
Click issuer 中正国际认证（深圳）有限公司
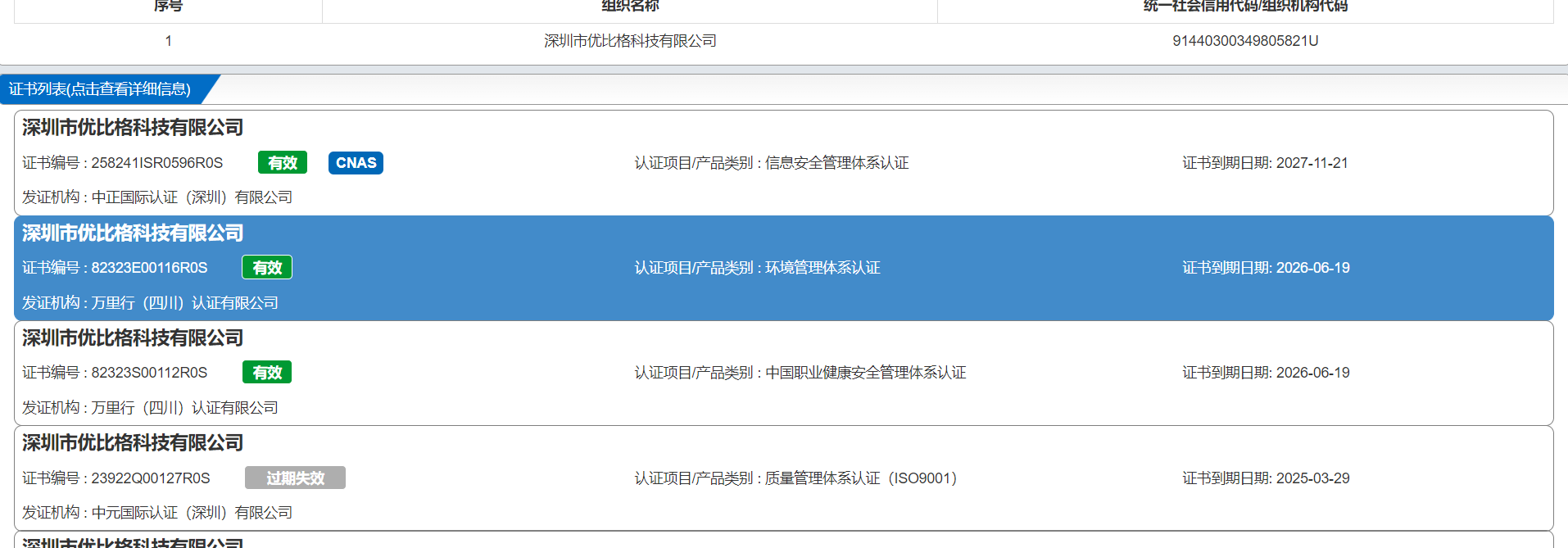tap(192, 197)
